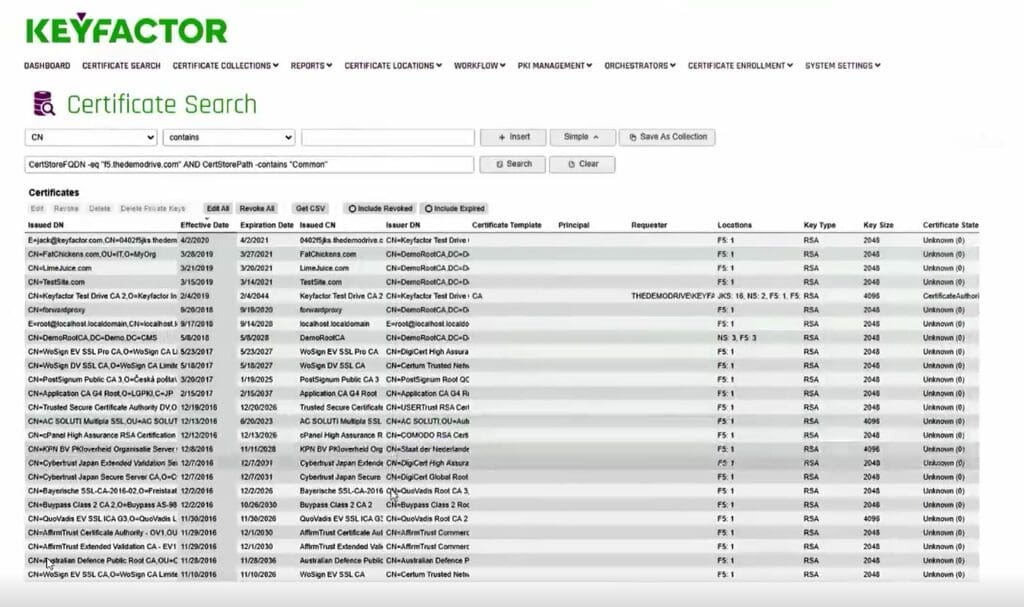
Task: Expand the Reports menu
Action: tap(312, 65)
